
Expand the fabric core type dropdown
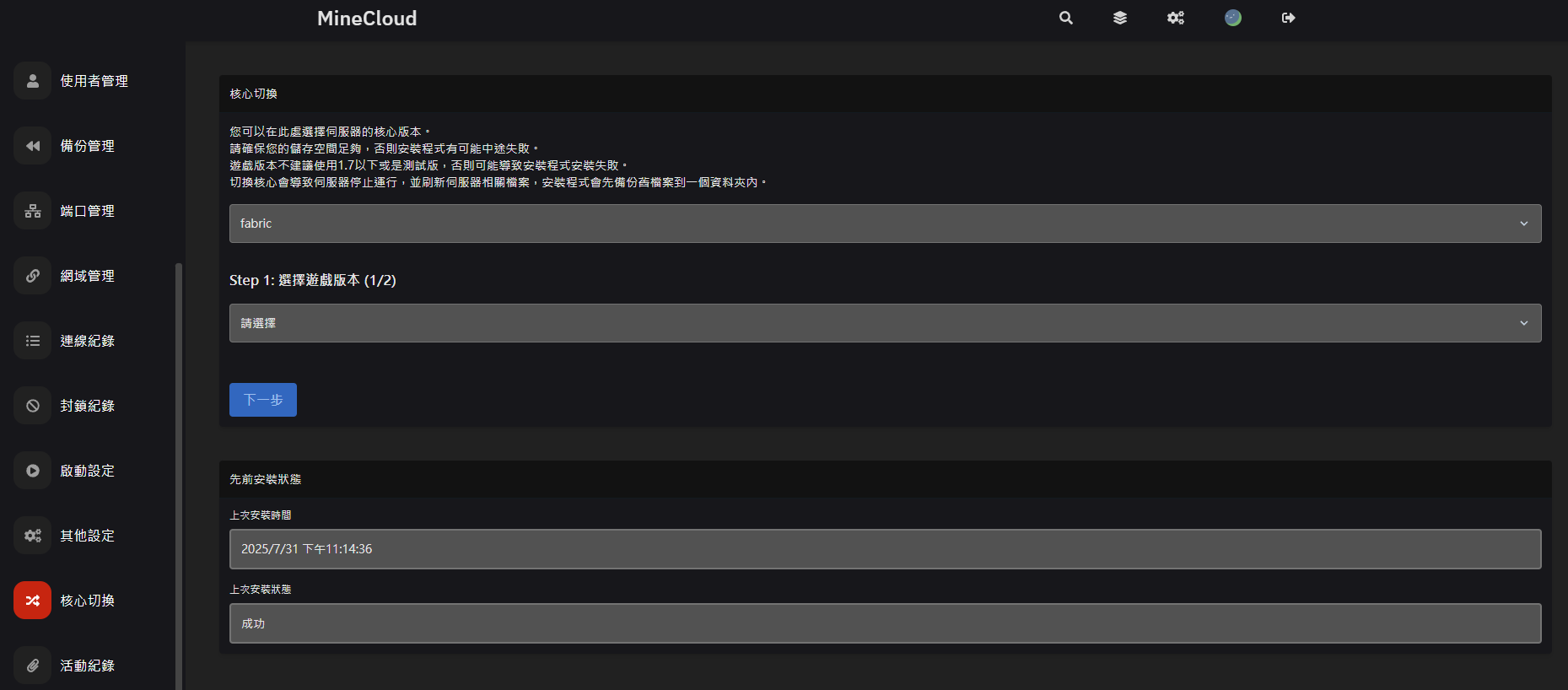click(x=885, y=224)
